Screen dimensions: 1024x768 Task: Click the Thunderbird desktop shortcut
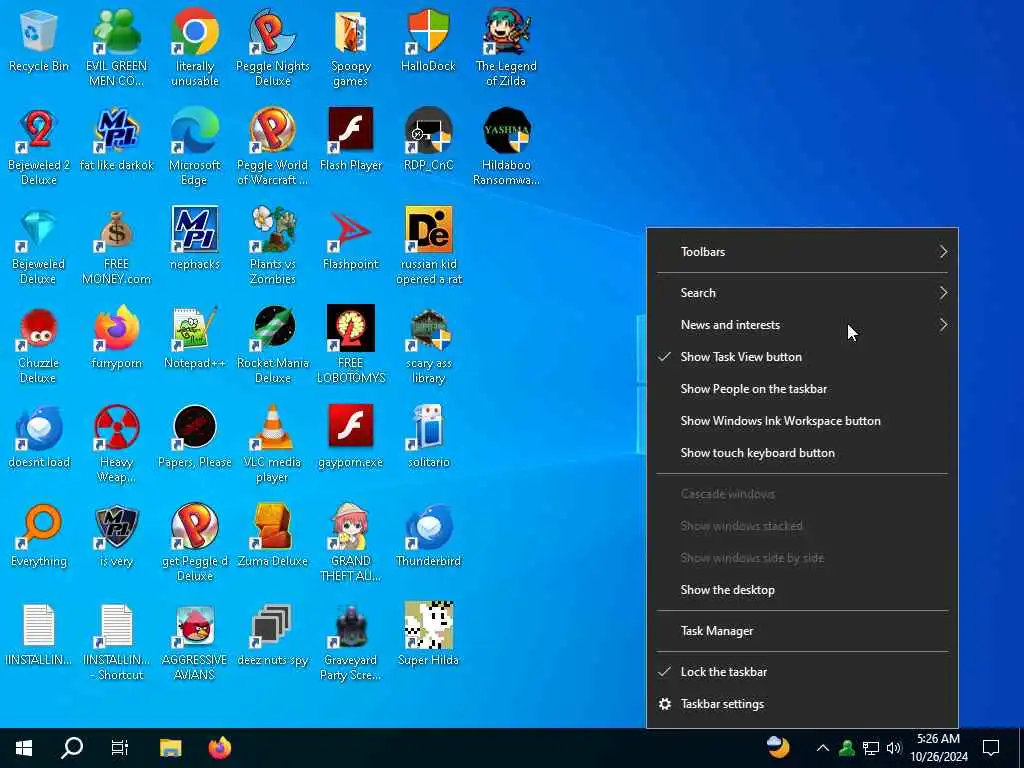click(428, 527)
